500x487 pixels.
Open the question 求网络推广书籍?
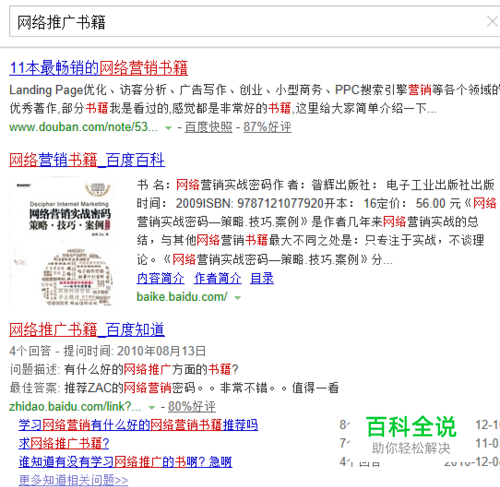[x=64, y=443]
